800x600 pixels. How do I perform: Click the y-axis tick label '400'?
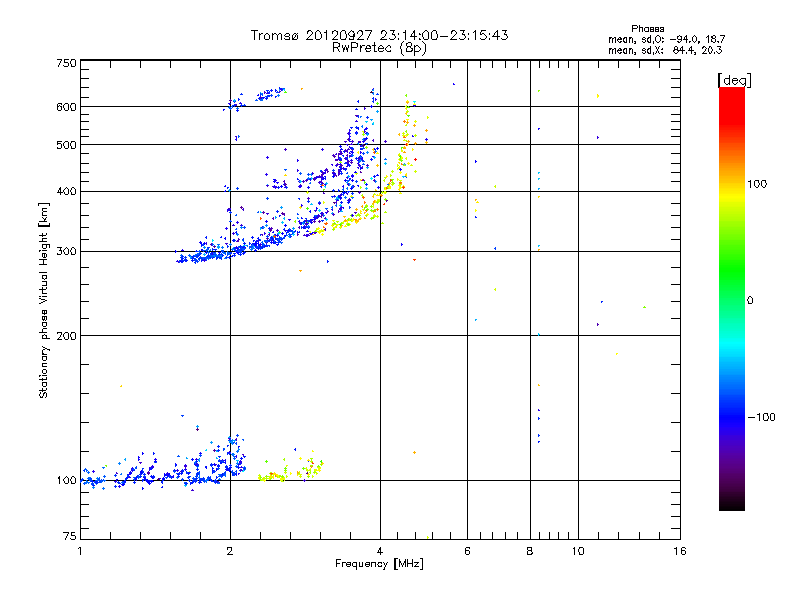(x=67, y=192)
